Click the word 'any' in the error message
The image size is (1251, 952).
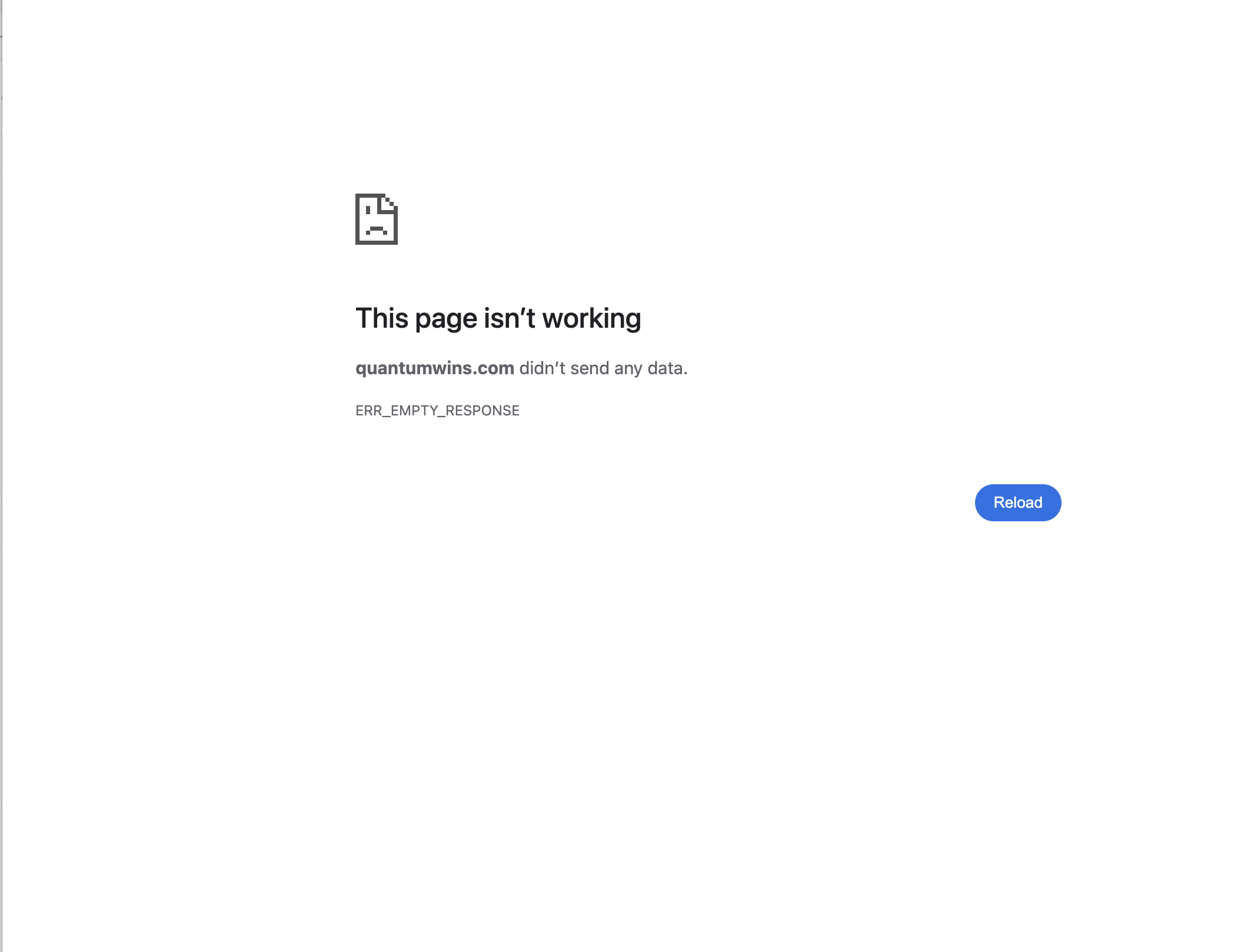pos(628,370)
